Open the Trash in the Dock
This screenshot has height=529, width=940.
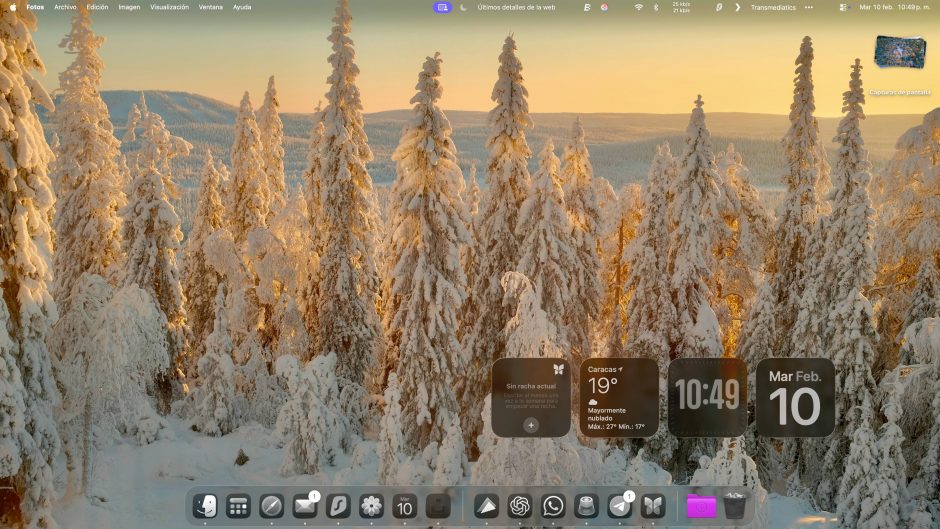click(x=735, y=506)
